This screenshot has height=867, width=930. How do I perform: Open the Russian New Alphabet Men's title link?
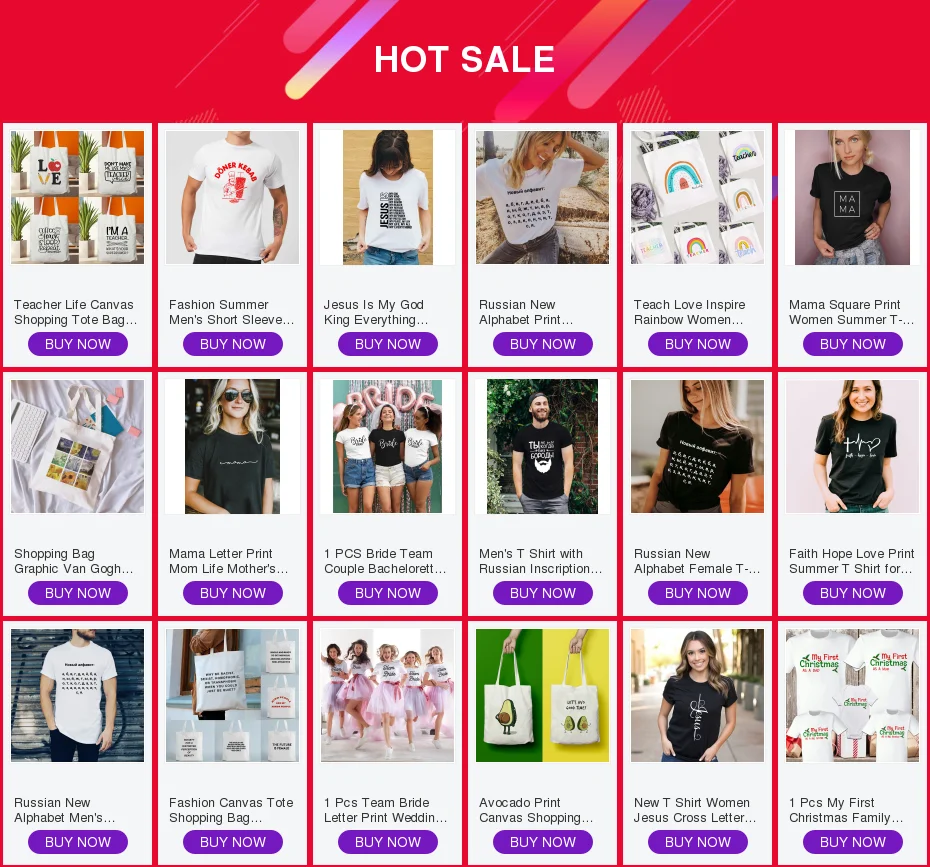[65, 810]
